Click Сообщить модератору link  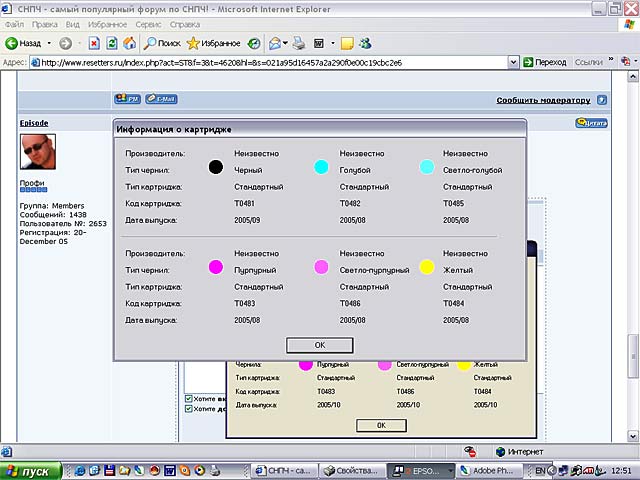tap(543, 100)
